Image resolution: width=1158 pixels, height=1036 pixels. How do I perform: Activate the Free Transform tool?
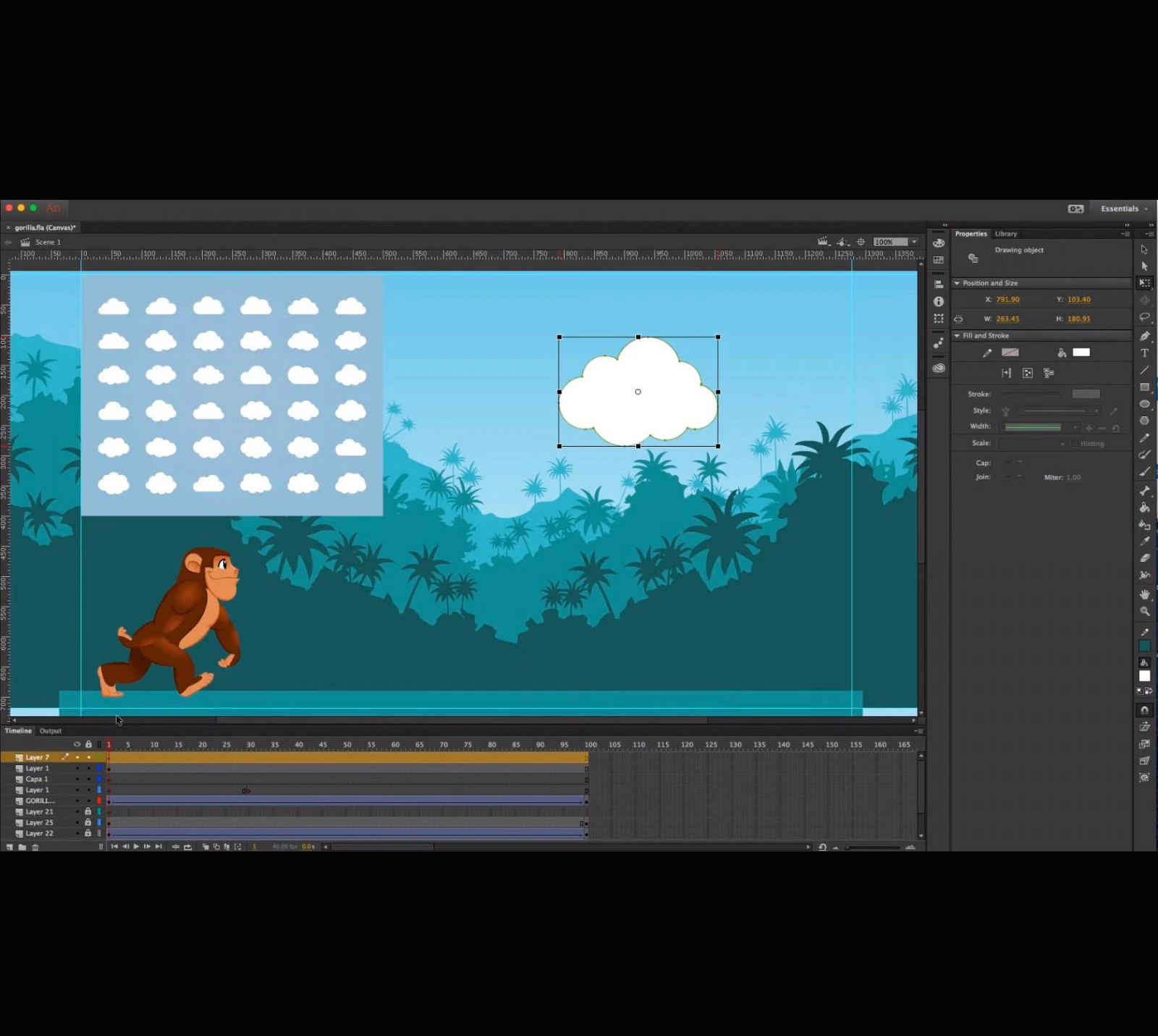(x=1144, y=283)
